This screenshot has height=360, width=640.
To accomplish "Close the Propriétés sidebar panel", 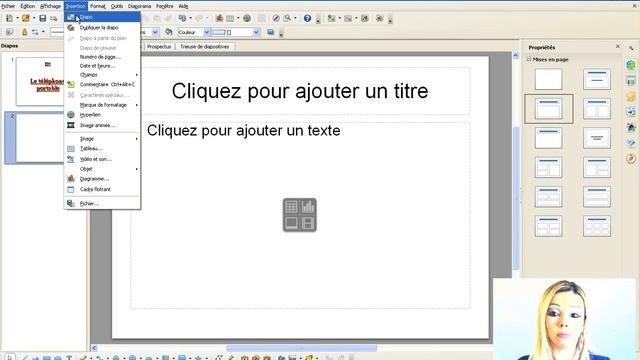I will point(618,47).
